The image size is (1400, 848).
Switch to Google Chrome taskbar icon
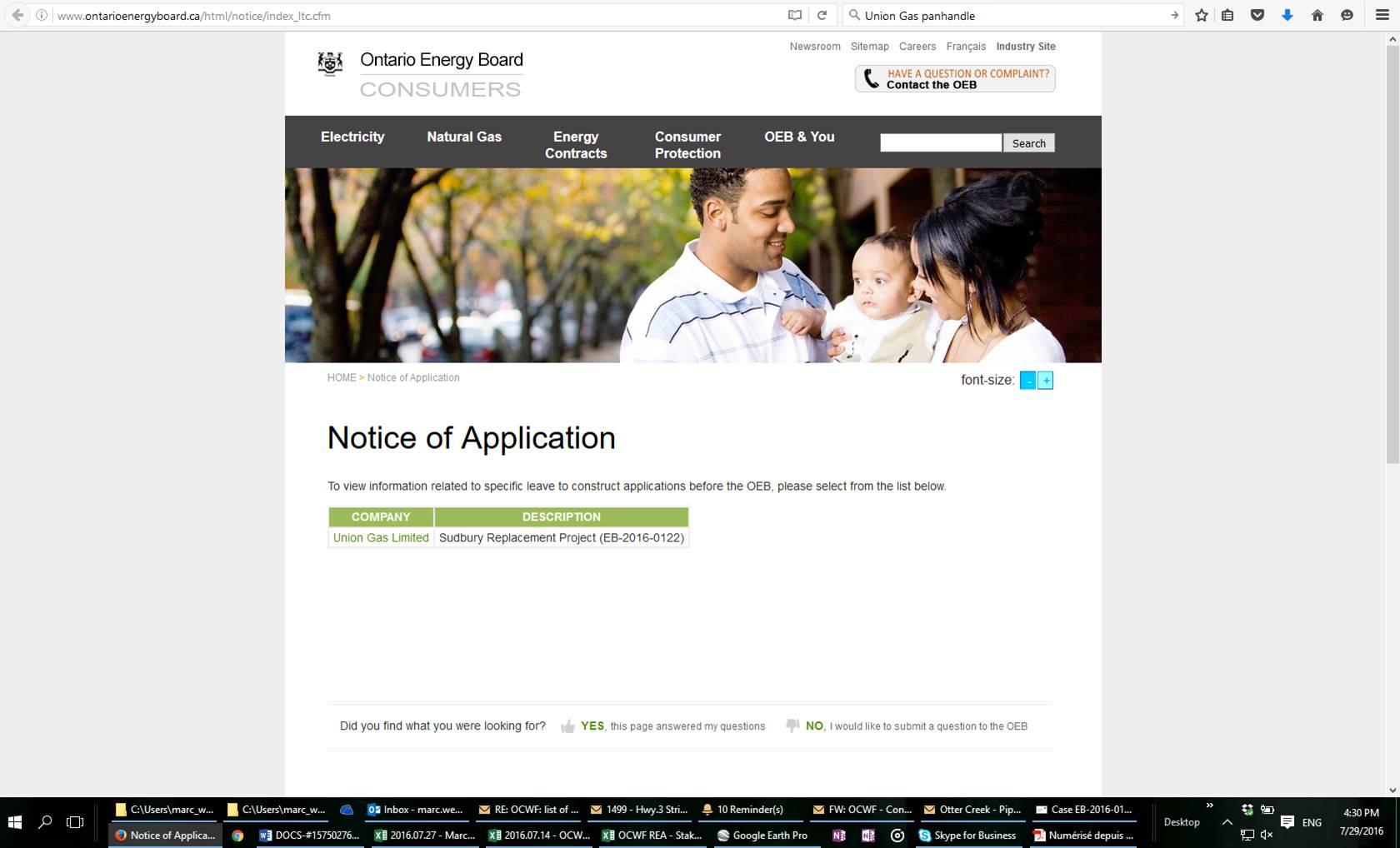[x=237, y=836]
